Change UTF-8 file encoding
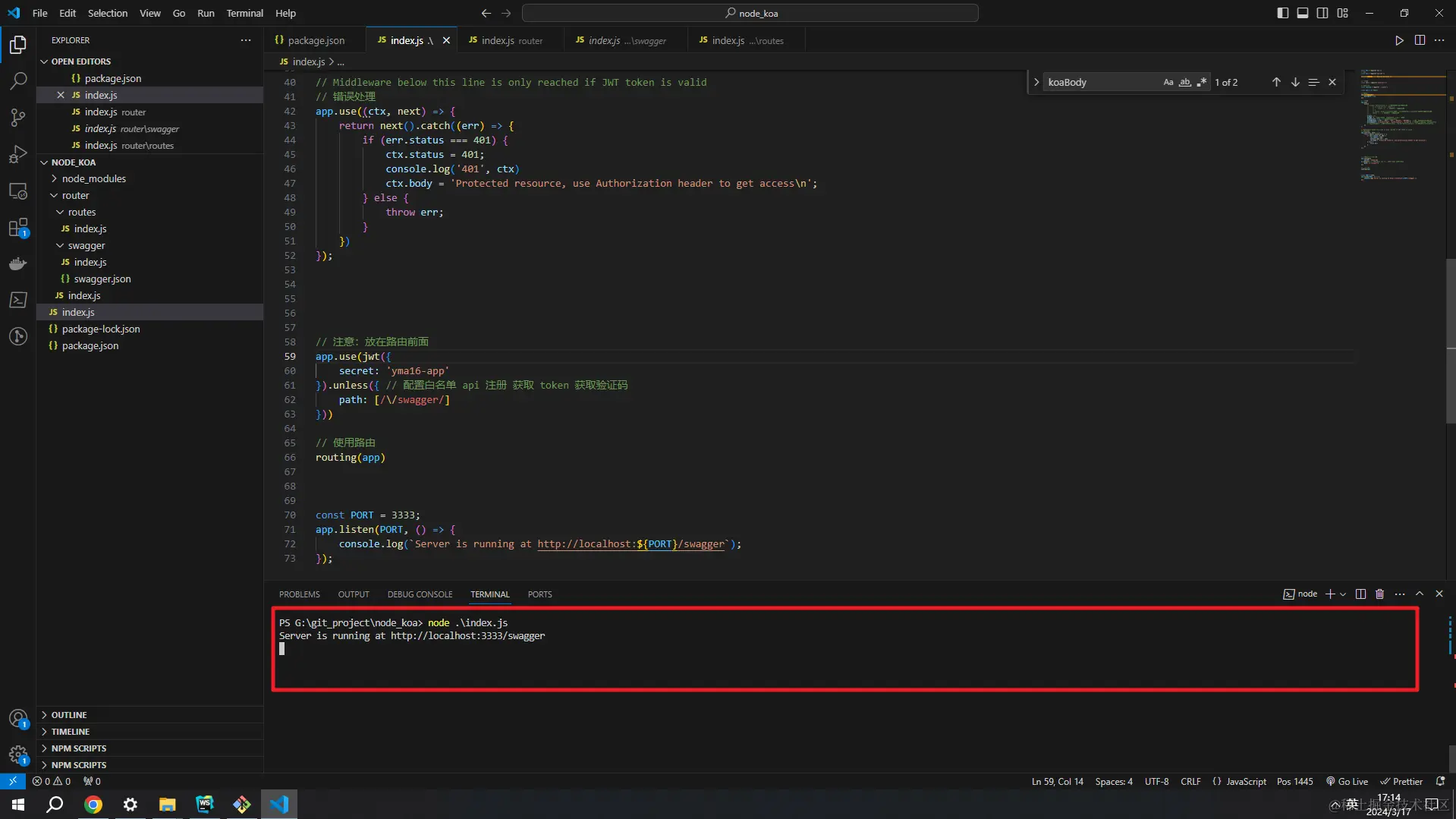The image size is (1456, 819). pos(1156,781)
